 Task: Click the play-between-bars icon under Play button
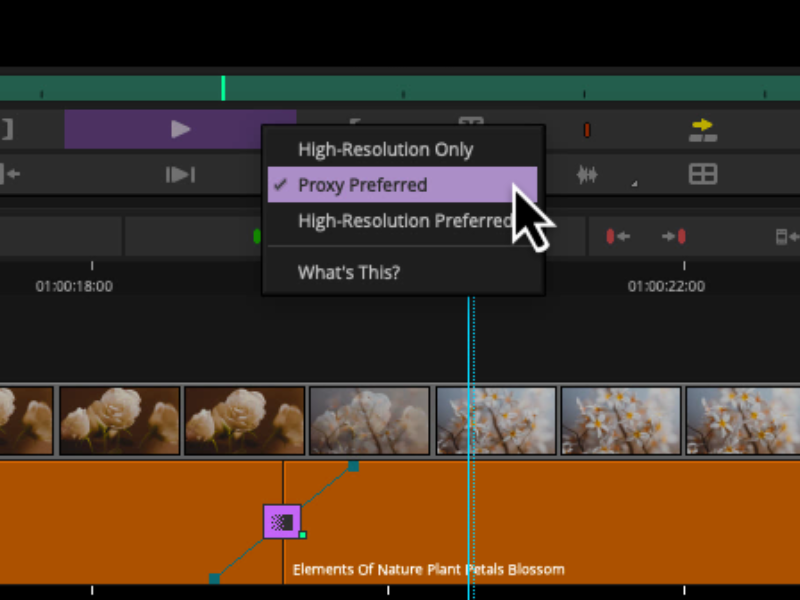180,175
